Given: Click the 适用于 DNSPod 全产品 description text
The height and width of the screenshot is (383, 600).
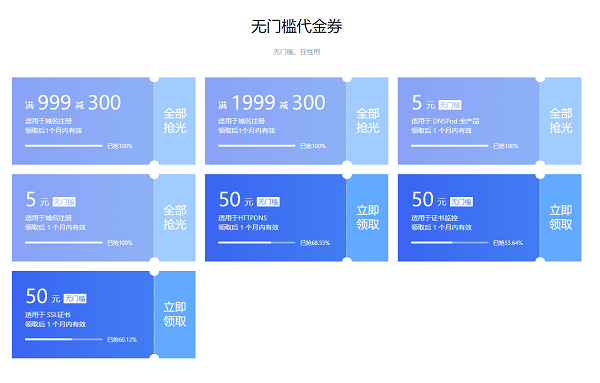Looking at the screenshot, I should 445,121.
